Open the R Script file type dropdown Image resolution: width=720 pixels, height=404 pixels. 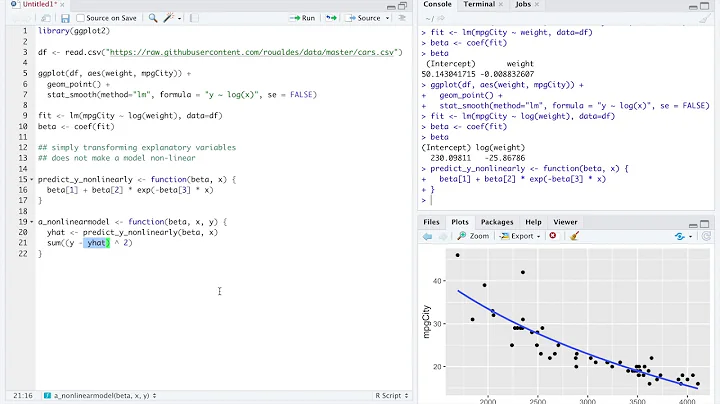[x=391, y=395]
